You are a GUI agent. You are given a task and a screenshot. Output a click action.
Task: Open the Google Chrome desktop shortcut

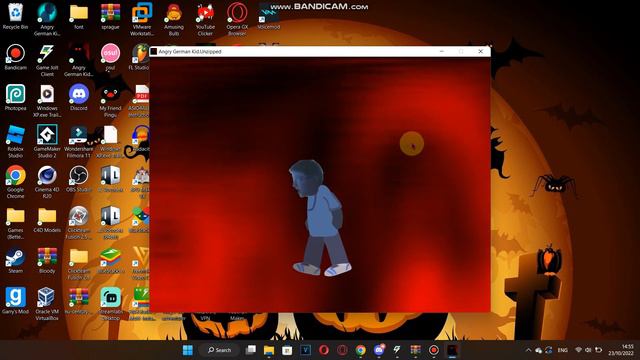pos(16,182)
